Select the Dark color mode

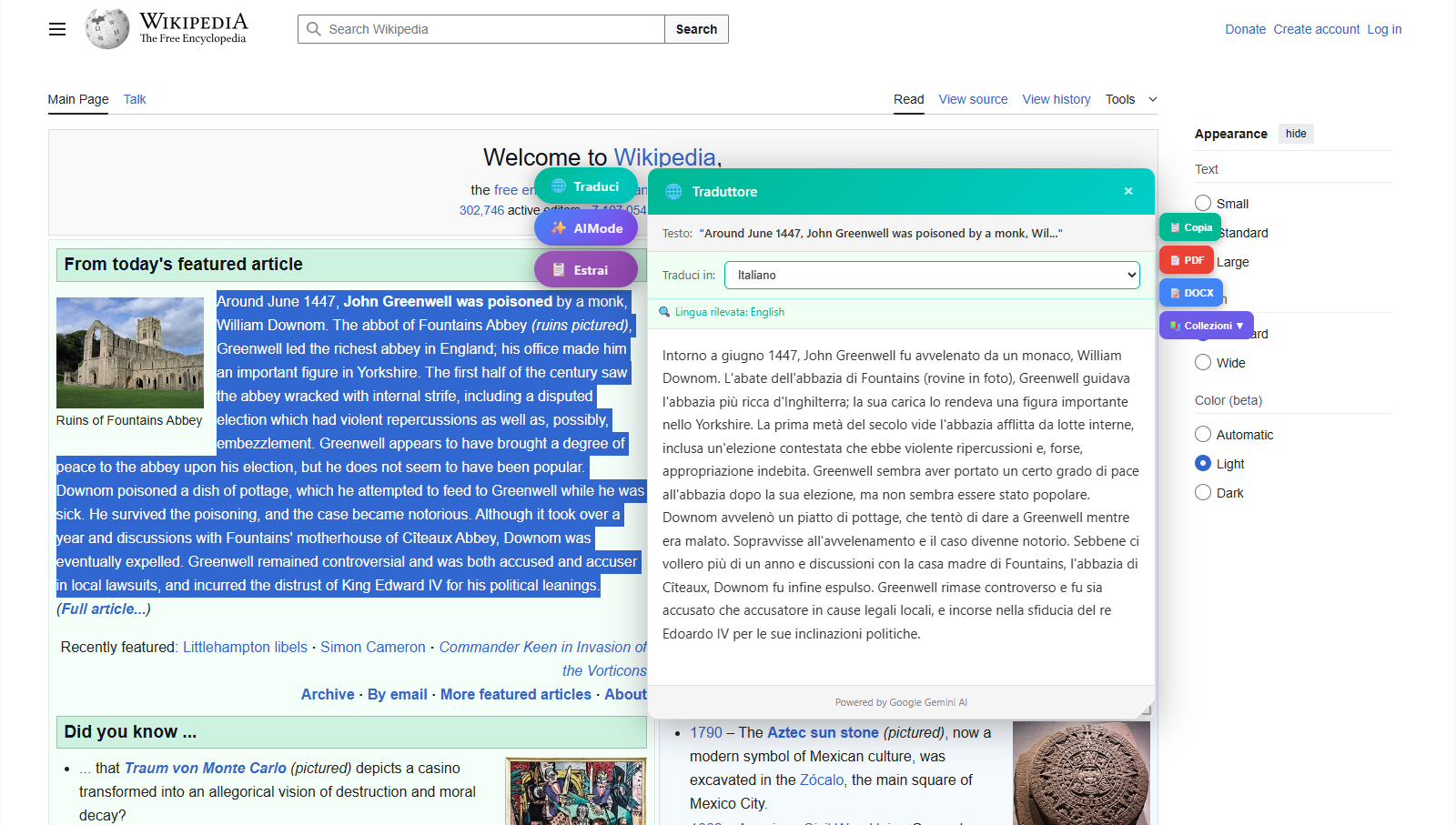click(x=1202, y=492)
